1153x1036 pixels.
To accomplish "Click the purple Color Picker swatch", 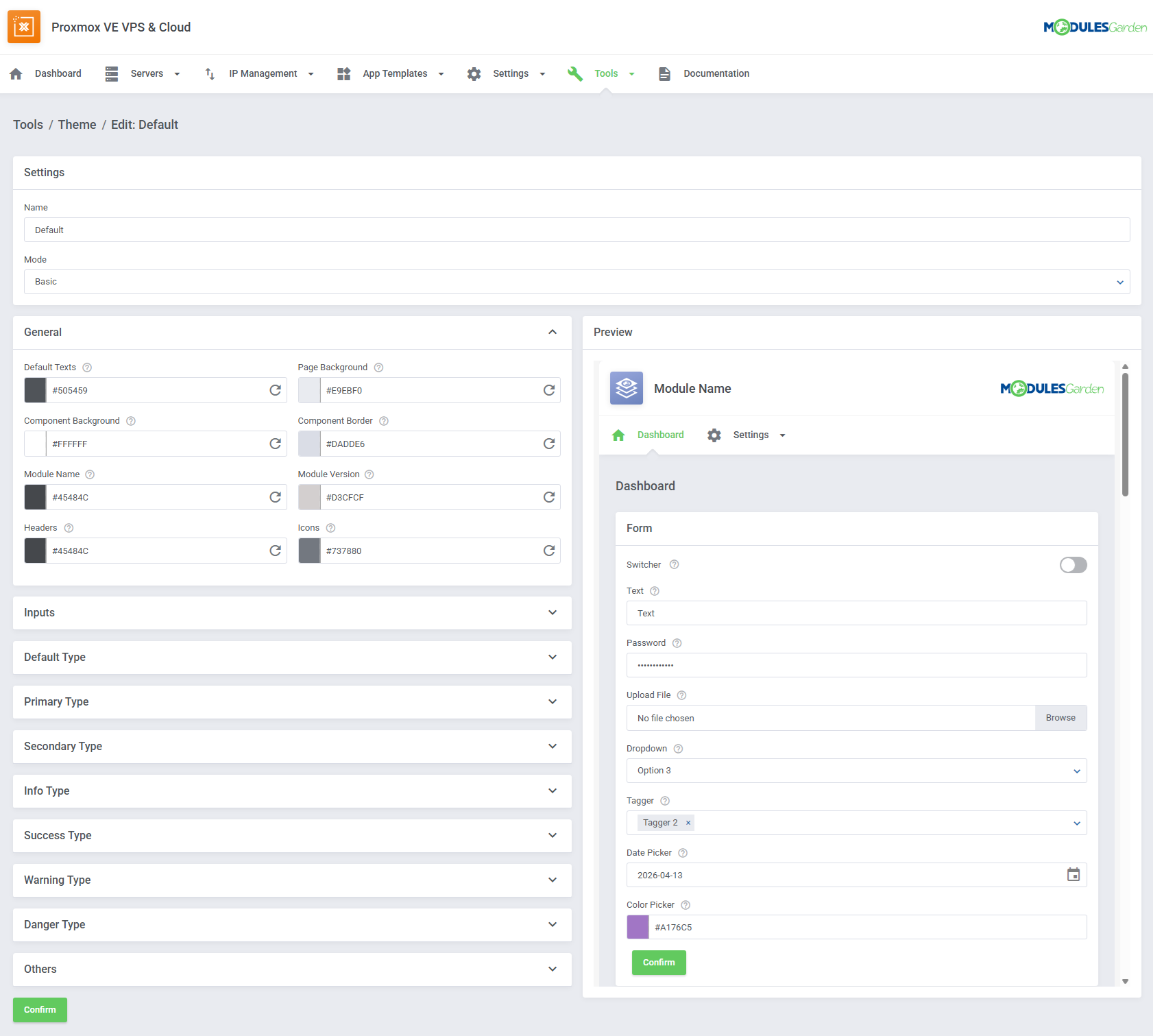I will [x=637, y=927].
